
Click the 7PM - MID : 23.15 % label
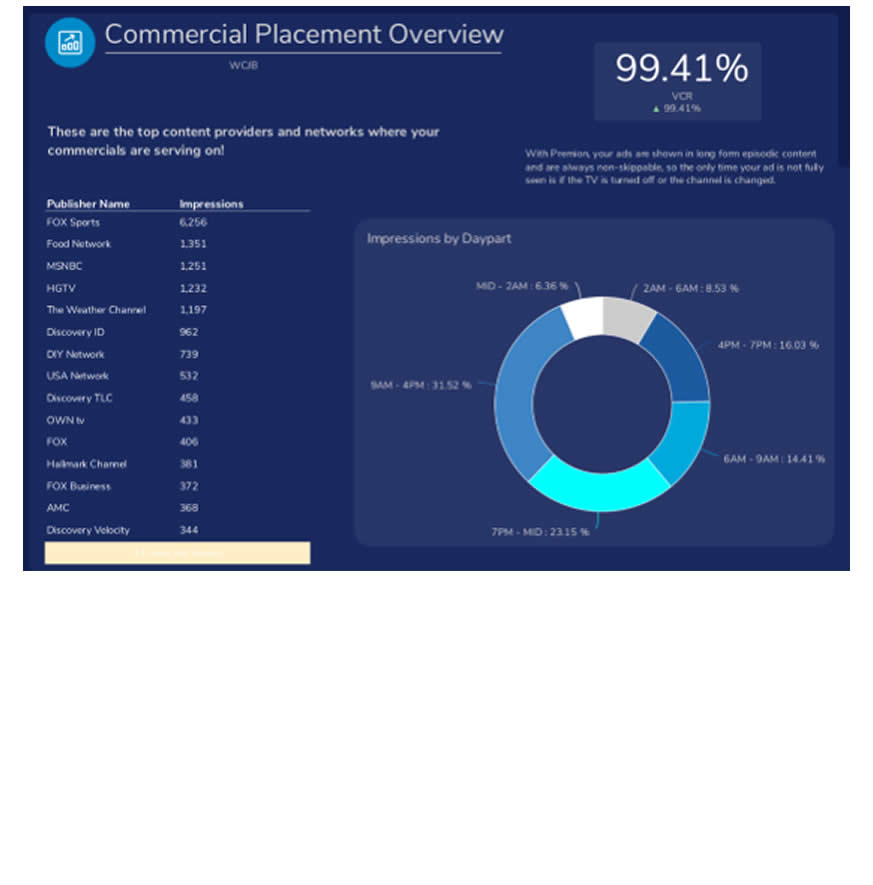coord(539,532)
